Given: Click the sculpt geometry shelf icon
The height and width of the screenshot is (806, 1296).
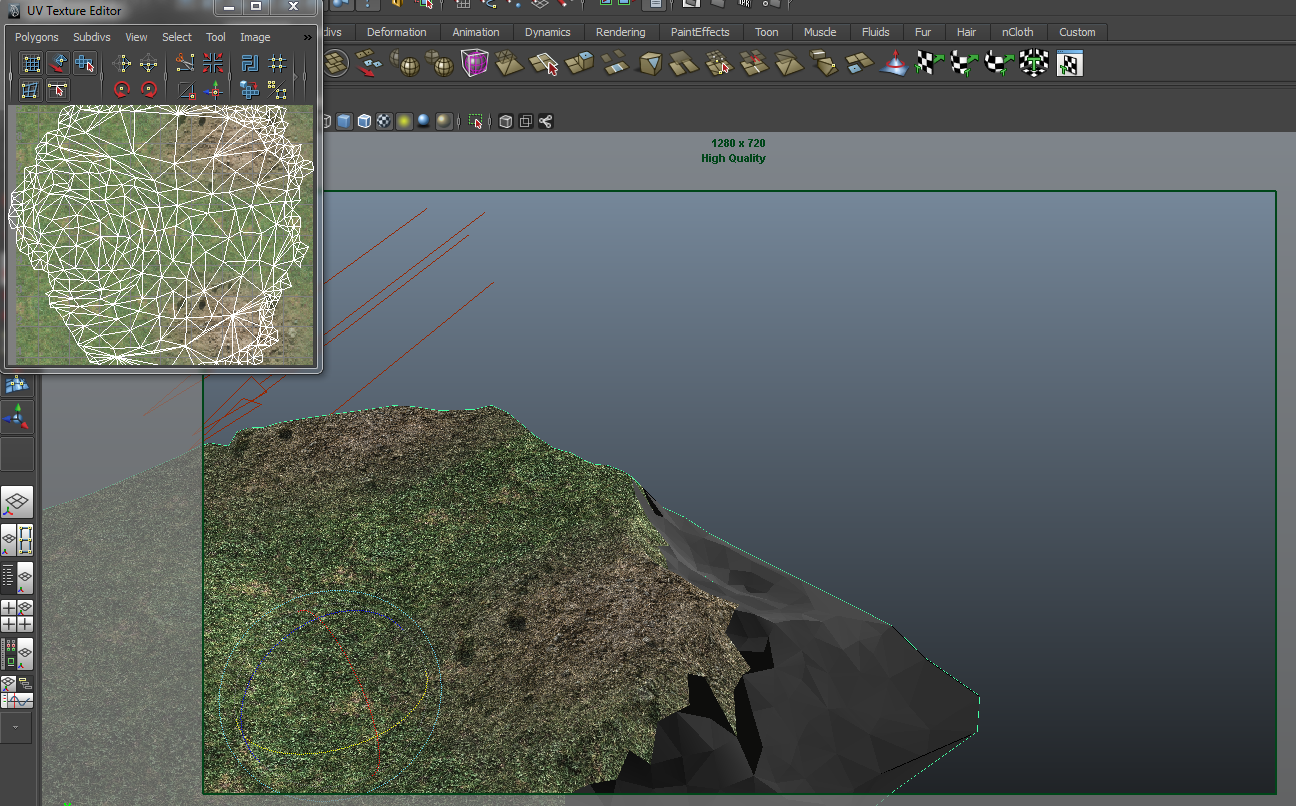Looking at the screenshot, I should click(893, 65).
